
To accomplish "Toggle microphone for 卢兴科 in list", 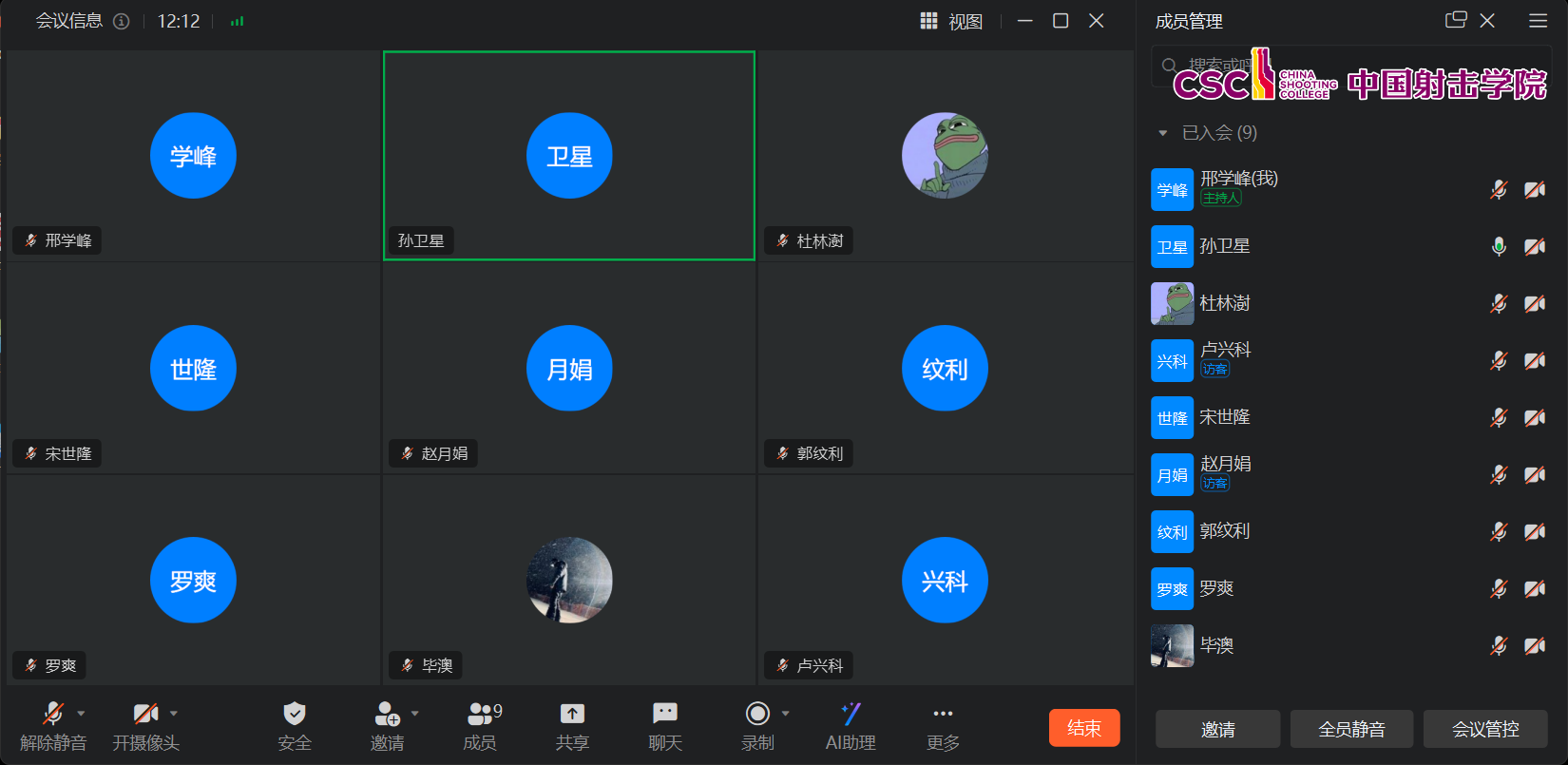I will (x=1499, y=360).
